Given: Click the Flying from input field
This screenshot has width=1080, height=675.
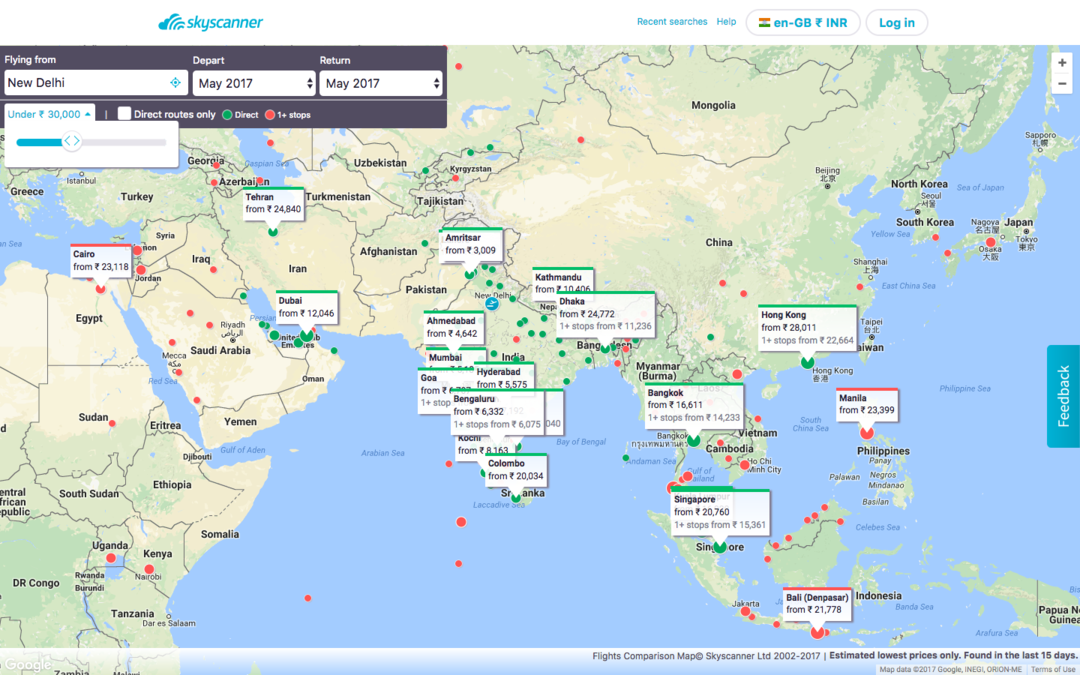Looking at the screenshot, I should [85, 83].
